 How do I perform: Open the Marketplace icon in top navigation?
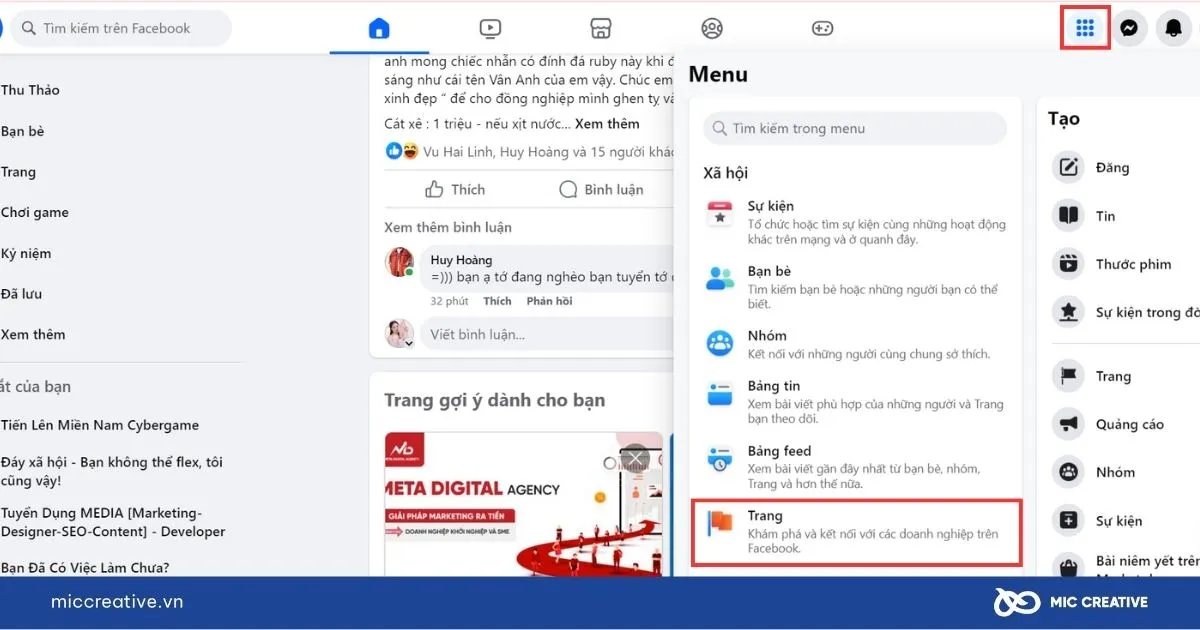pyautogui.click(x=600, y=28)
